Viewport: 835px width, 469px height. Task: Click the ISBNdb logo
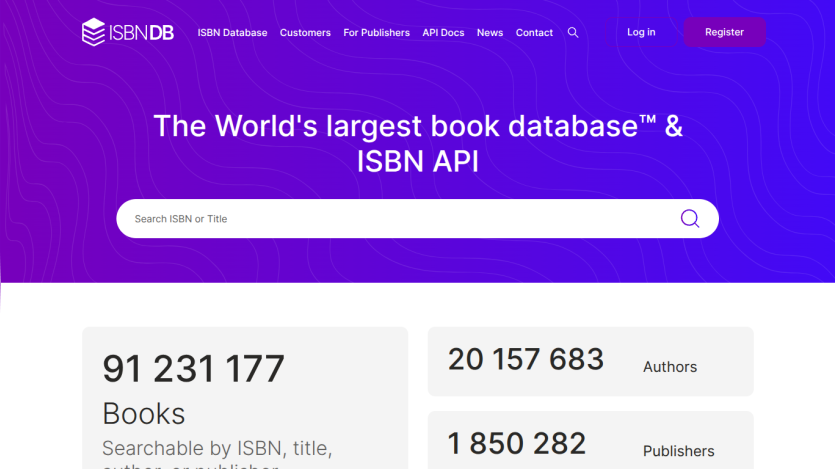pos(128,32)
